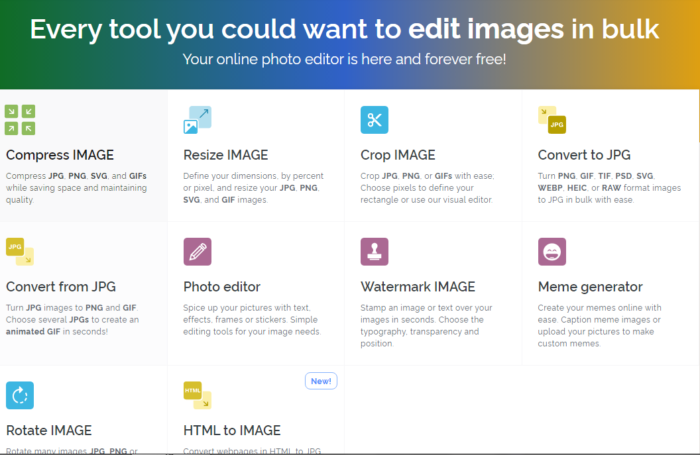Click the Convert to JPG icon
Image resolution: width=700 pixels, height=455 pixels.
tap(552, 120)
